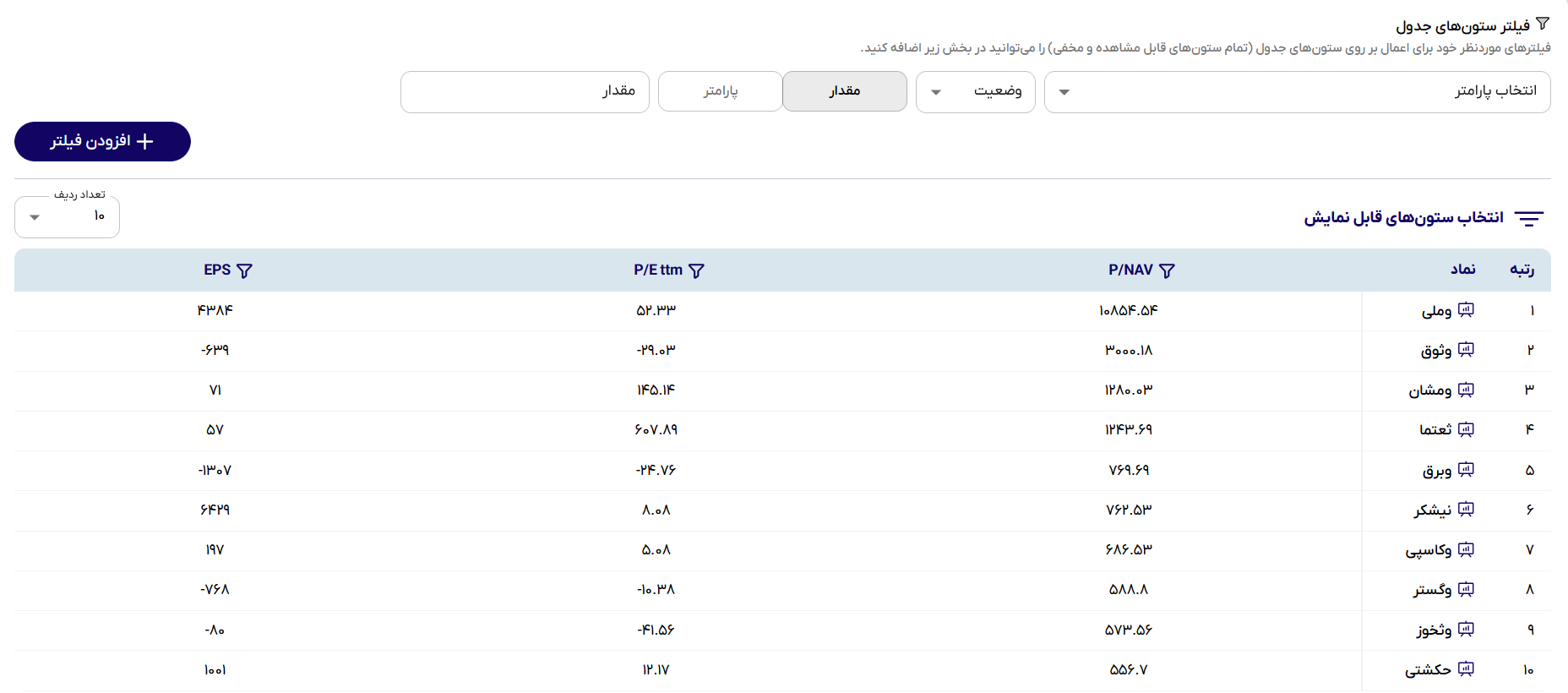Click the symbol name نیشکر
Screen dimensions: 1568x693
click(x=1433, y=510)
